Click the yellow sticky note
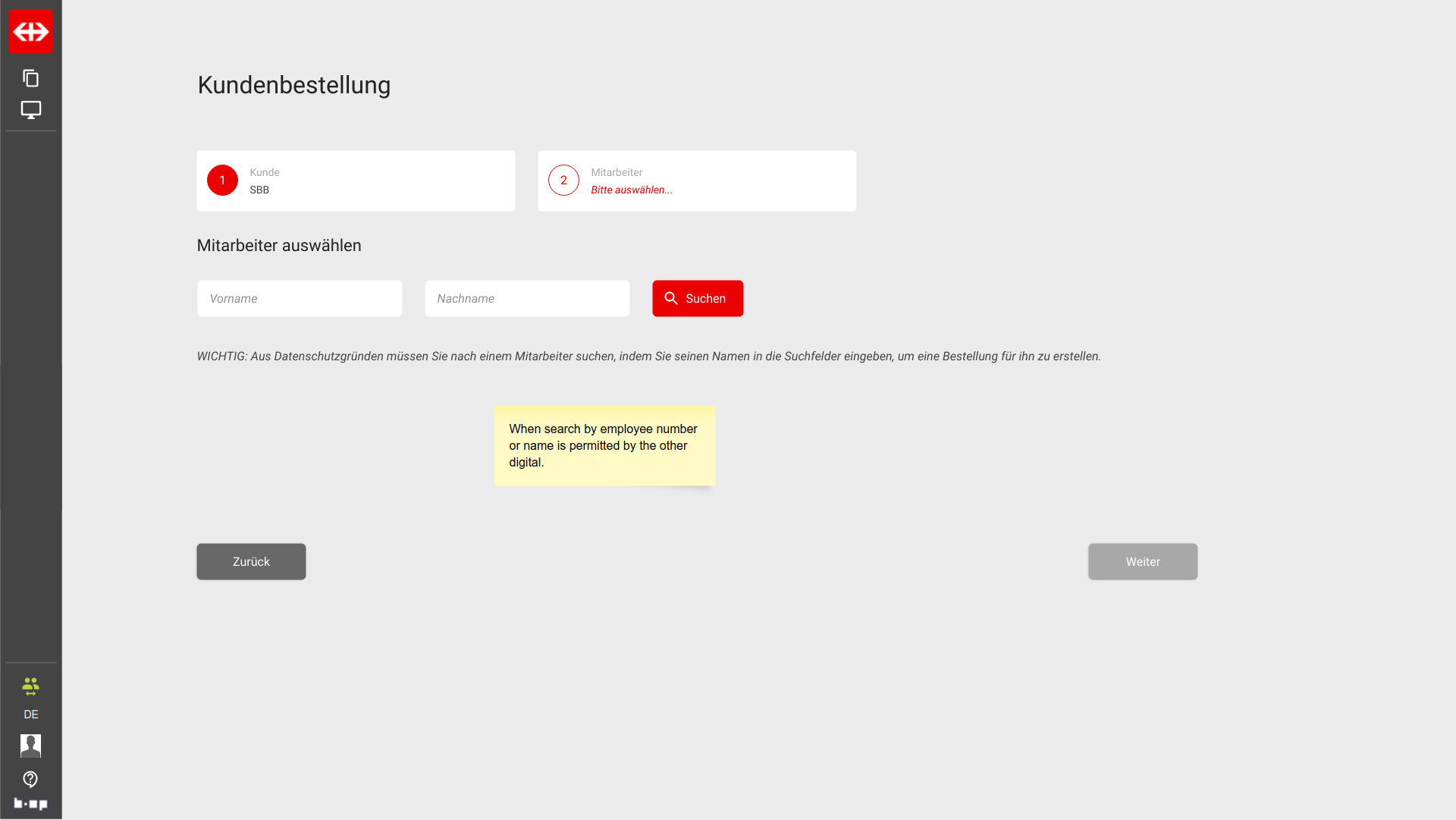The width and height of the screenshot is (1456, 820). pos(604,445)
